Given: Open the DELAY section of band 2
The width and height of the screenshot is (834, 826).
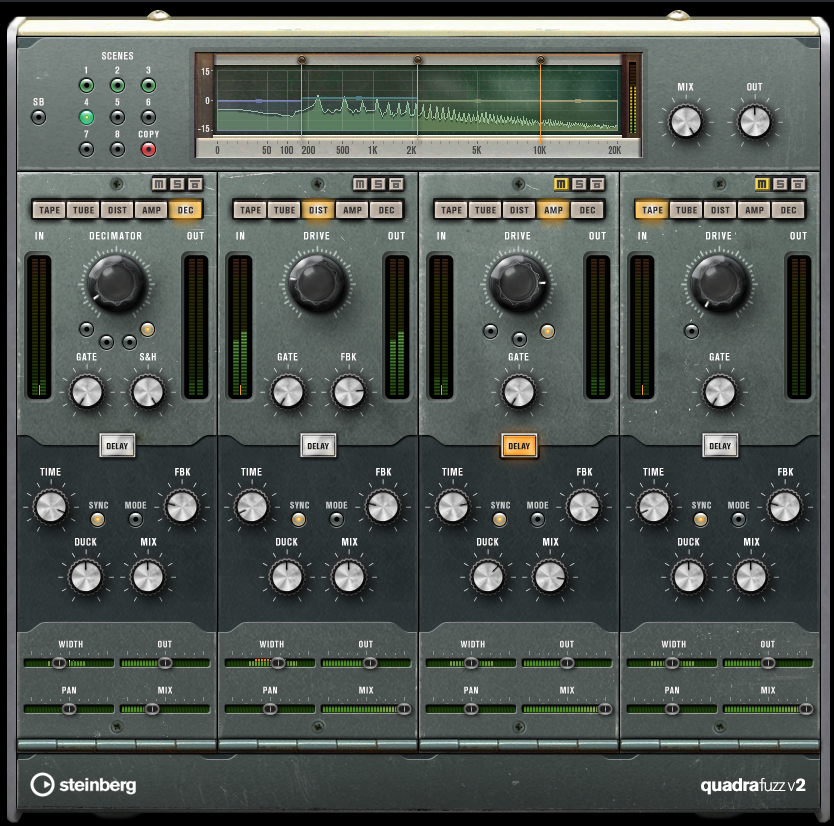Looking at the screenshot, I should coord(318,446).
